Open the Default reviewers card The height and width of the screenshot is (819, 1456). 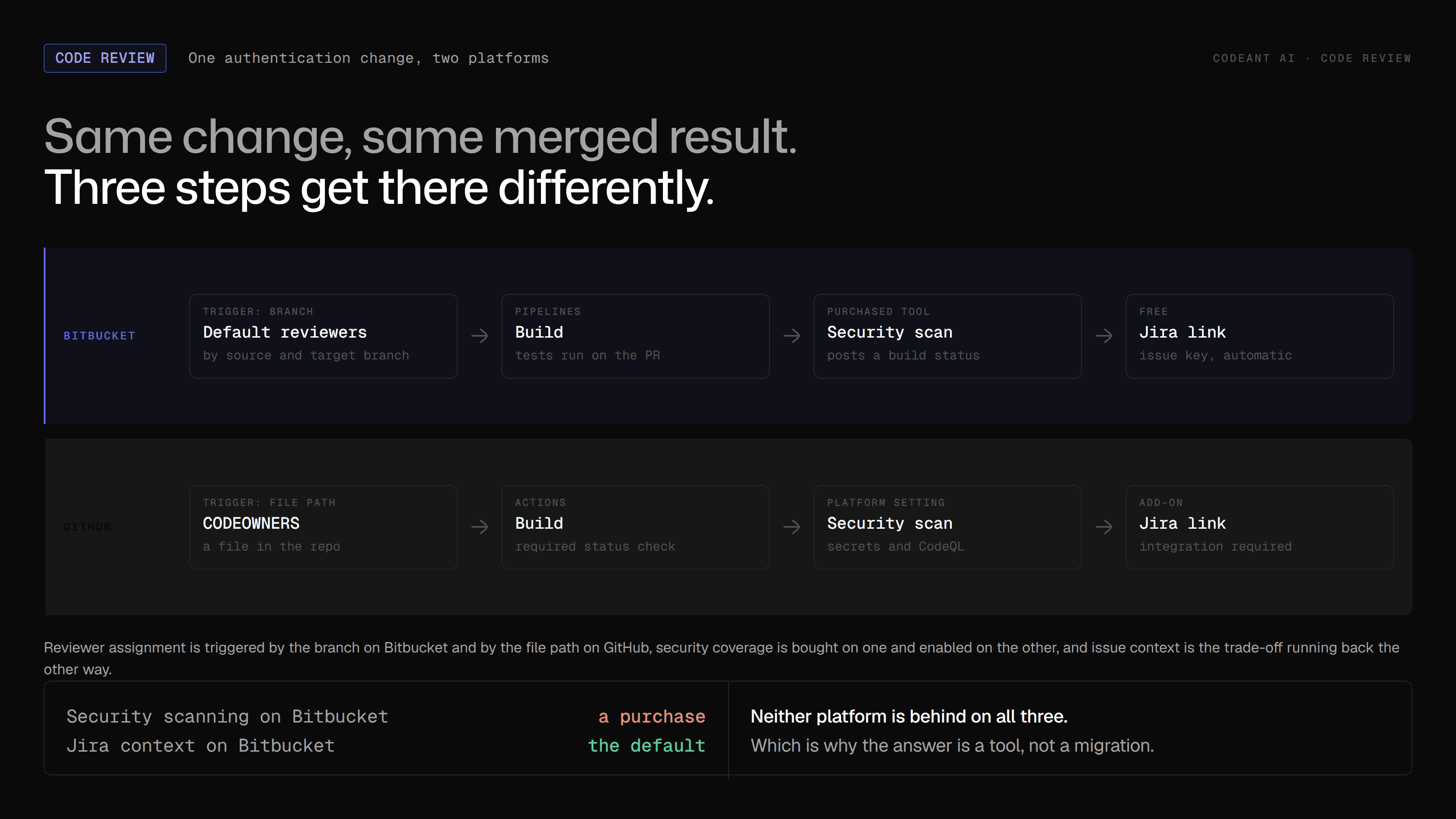(324, 336)
